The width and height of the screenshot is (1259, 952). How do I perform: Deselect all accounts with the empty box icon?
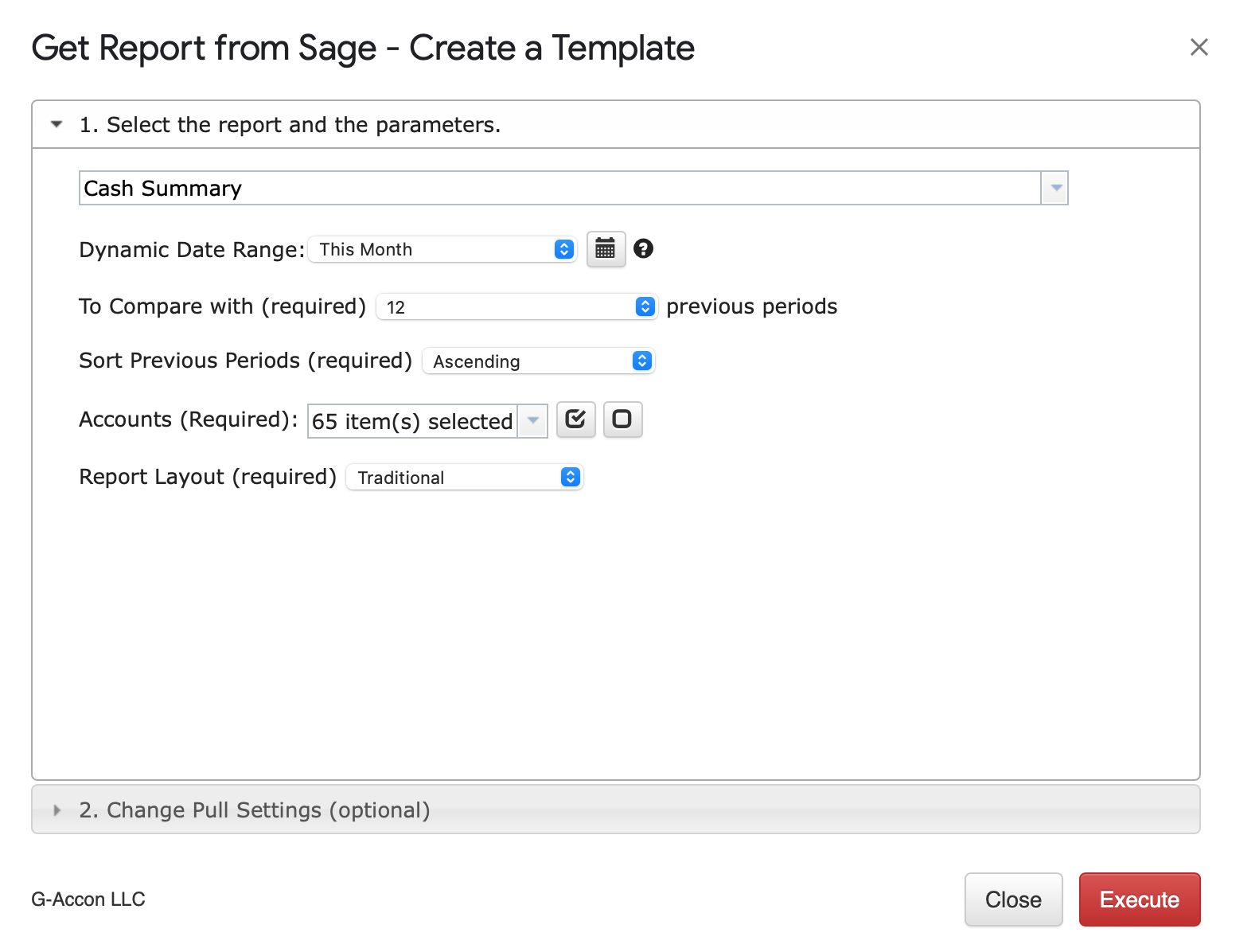(x=622, y=419)
